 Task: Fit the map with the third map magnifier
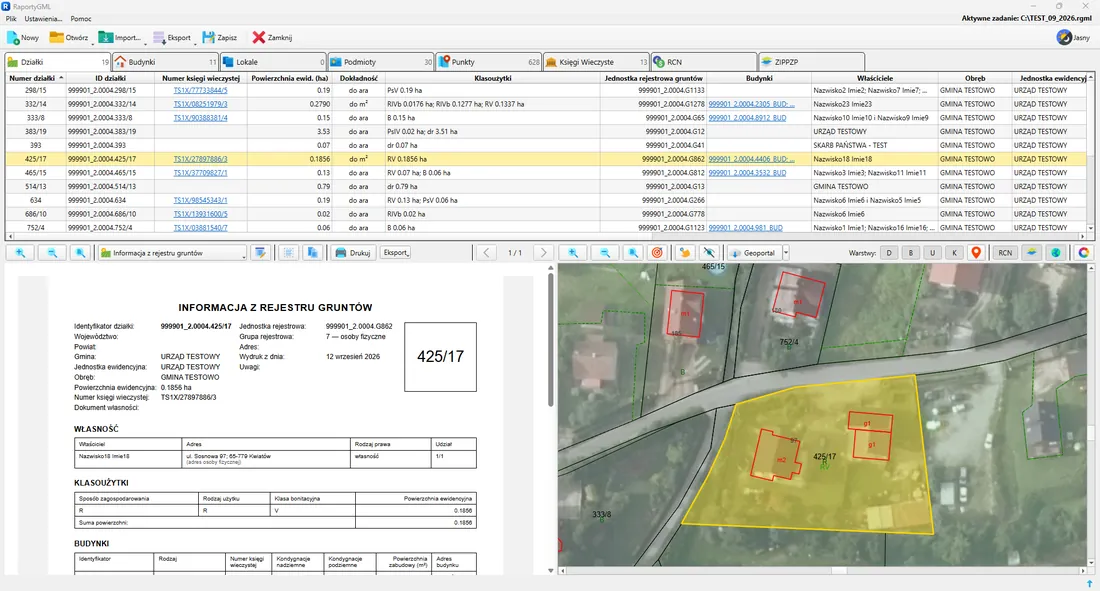pos(633,253)
